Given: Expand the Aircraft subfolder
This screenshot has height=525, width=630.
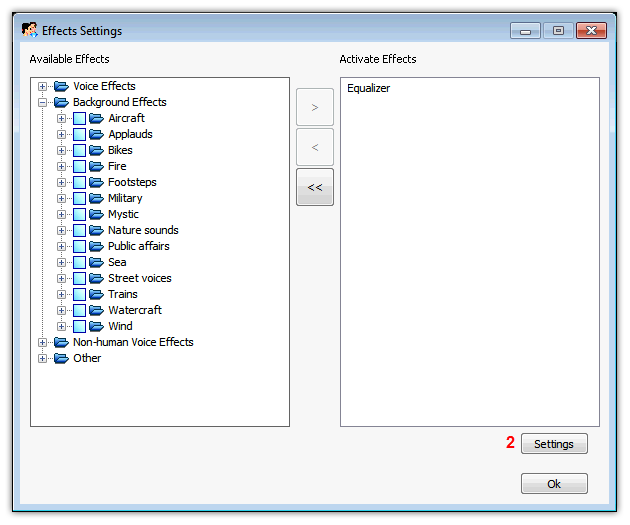Looking at the screenshot, I should (61, 118).
